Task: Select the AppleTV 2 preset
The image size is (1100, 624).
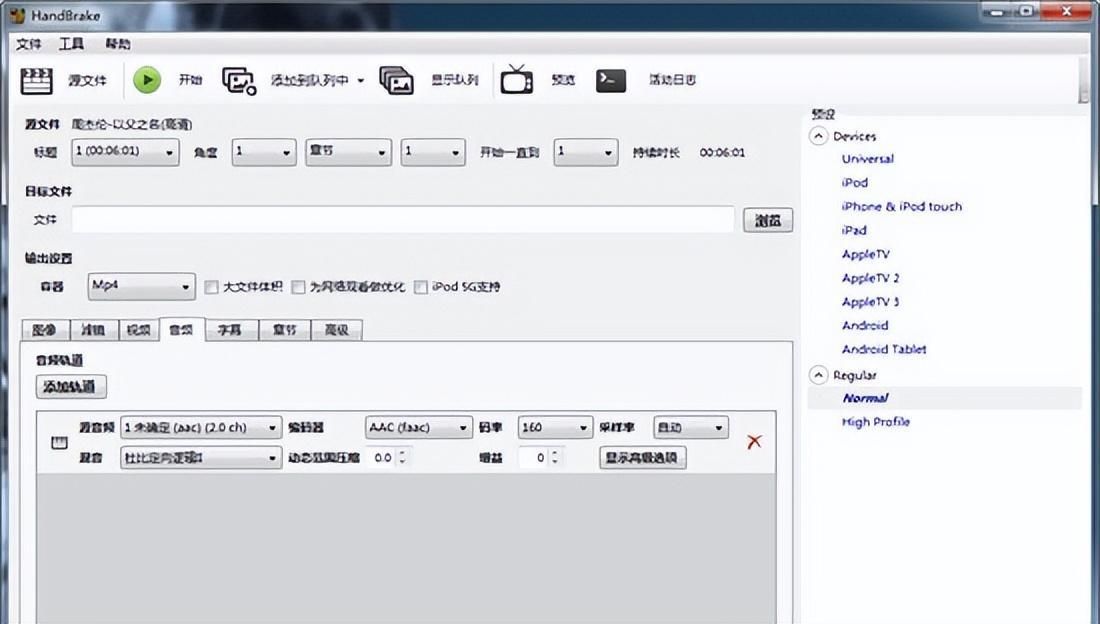Action: click(x=871, y=278)
